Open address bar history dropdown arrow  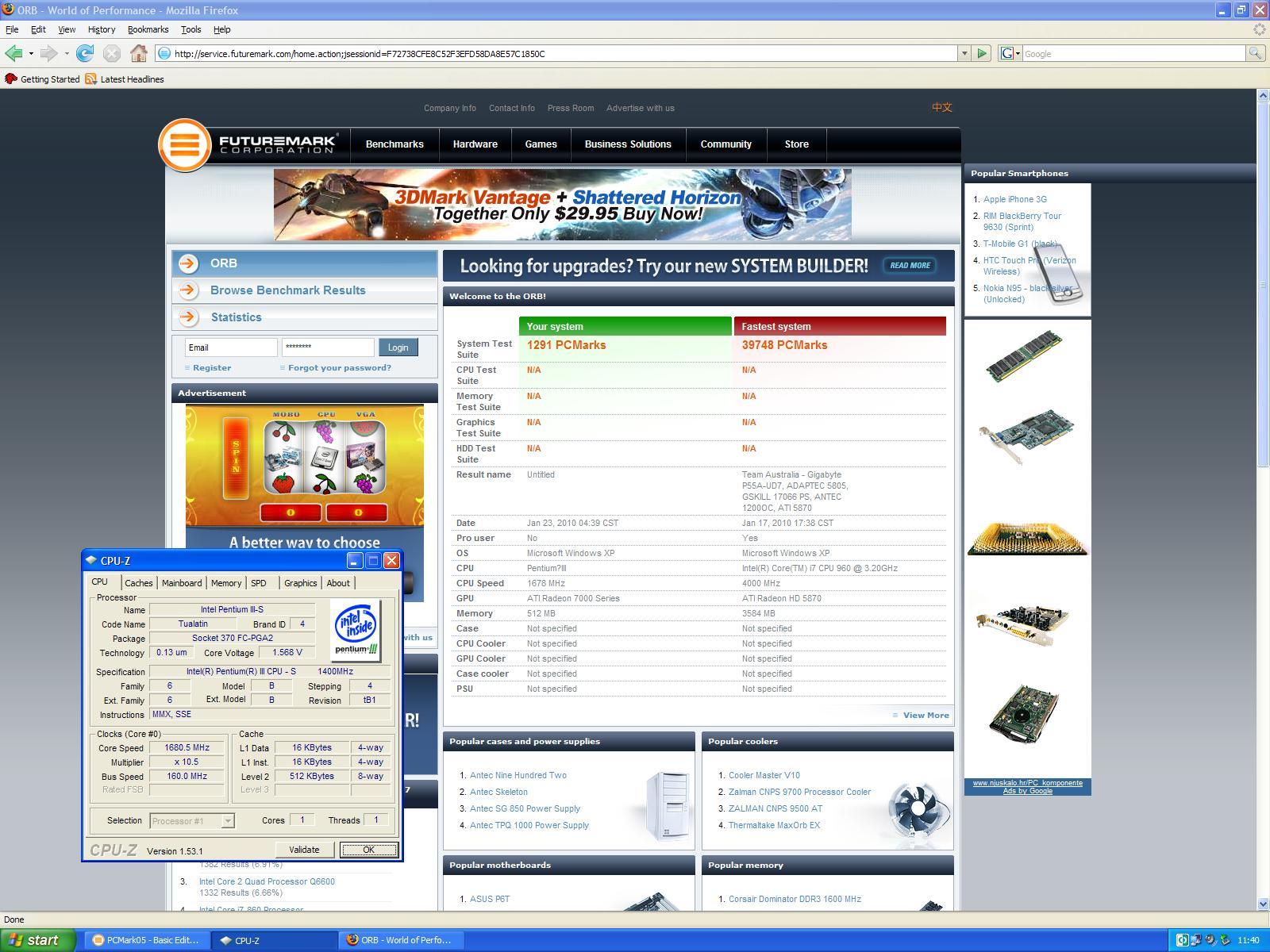964,53
